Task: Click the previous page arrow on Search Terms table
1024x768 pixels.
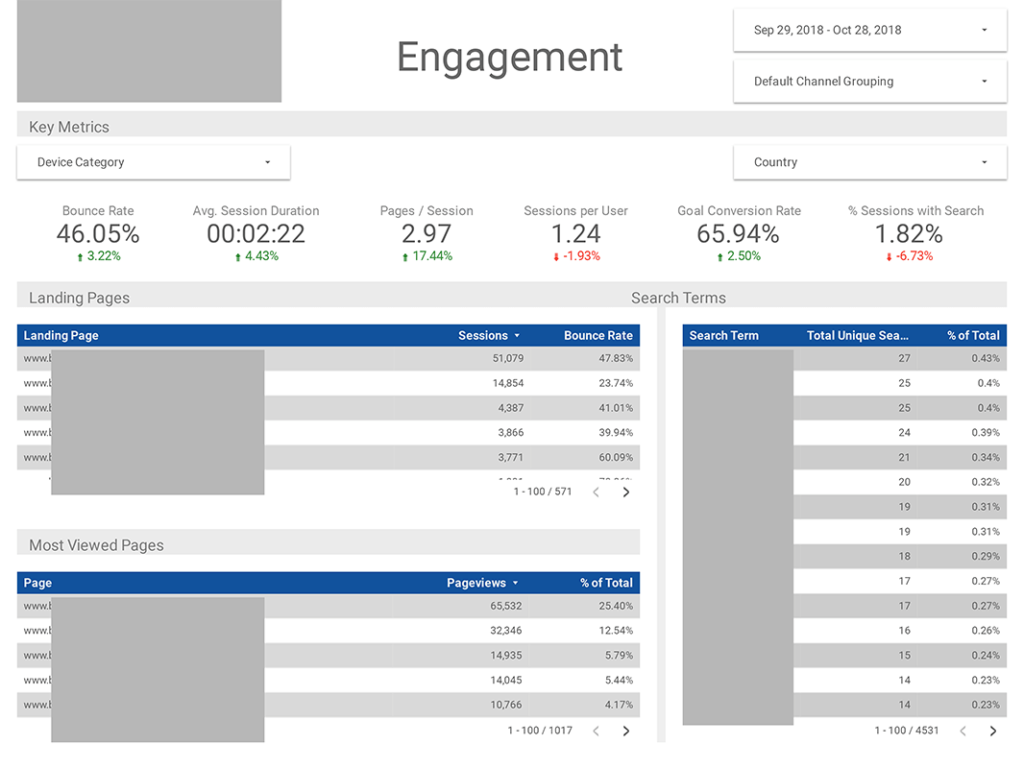Action: click(x=963, y=731)
